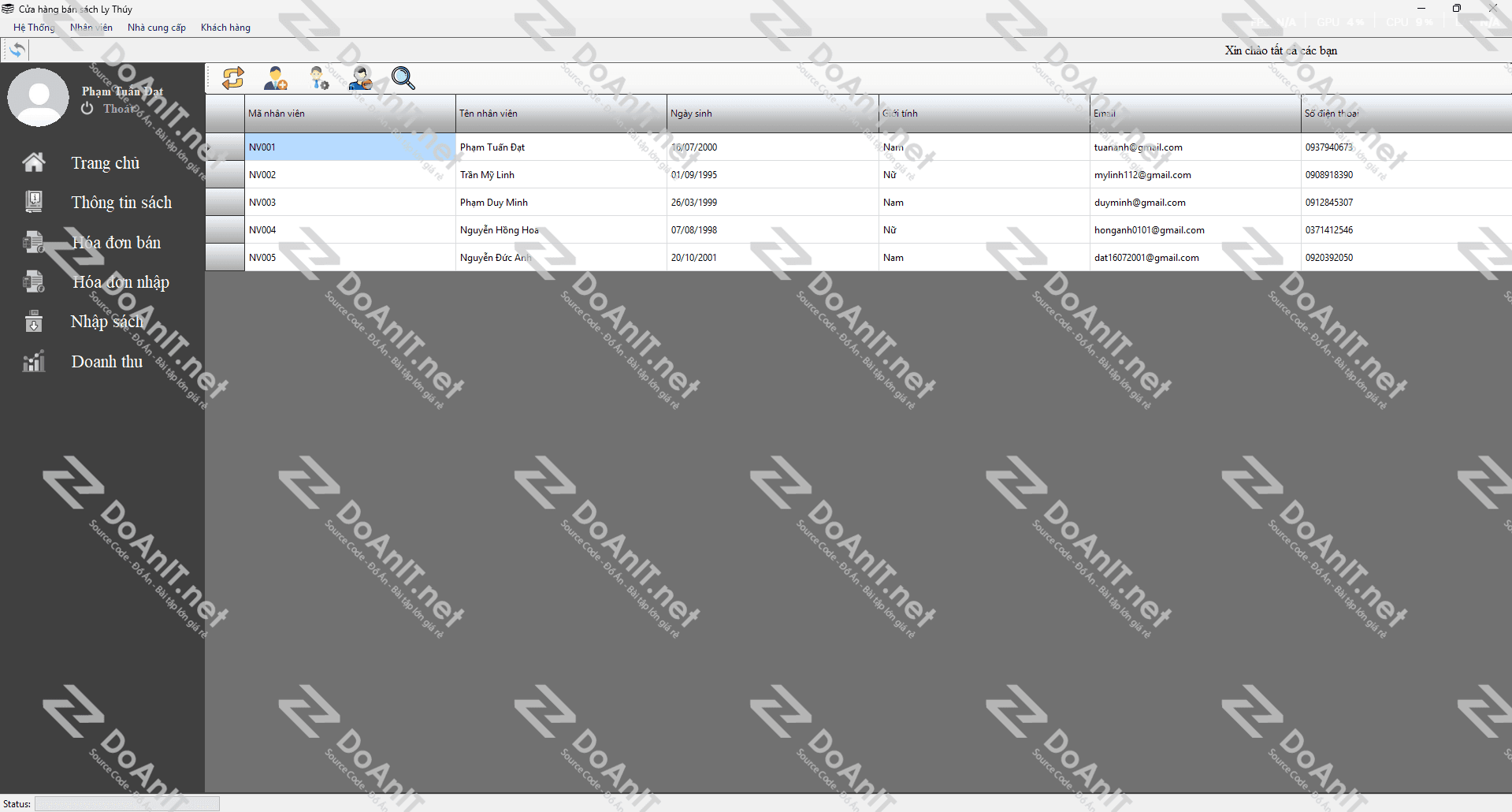Click the Email column header
The width and height of the screenshot is (1512, 812).
click(x=1195, y=114)
